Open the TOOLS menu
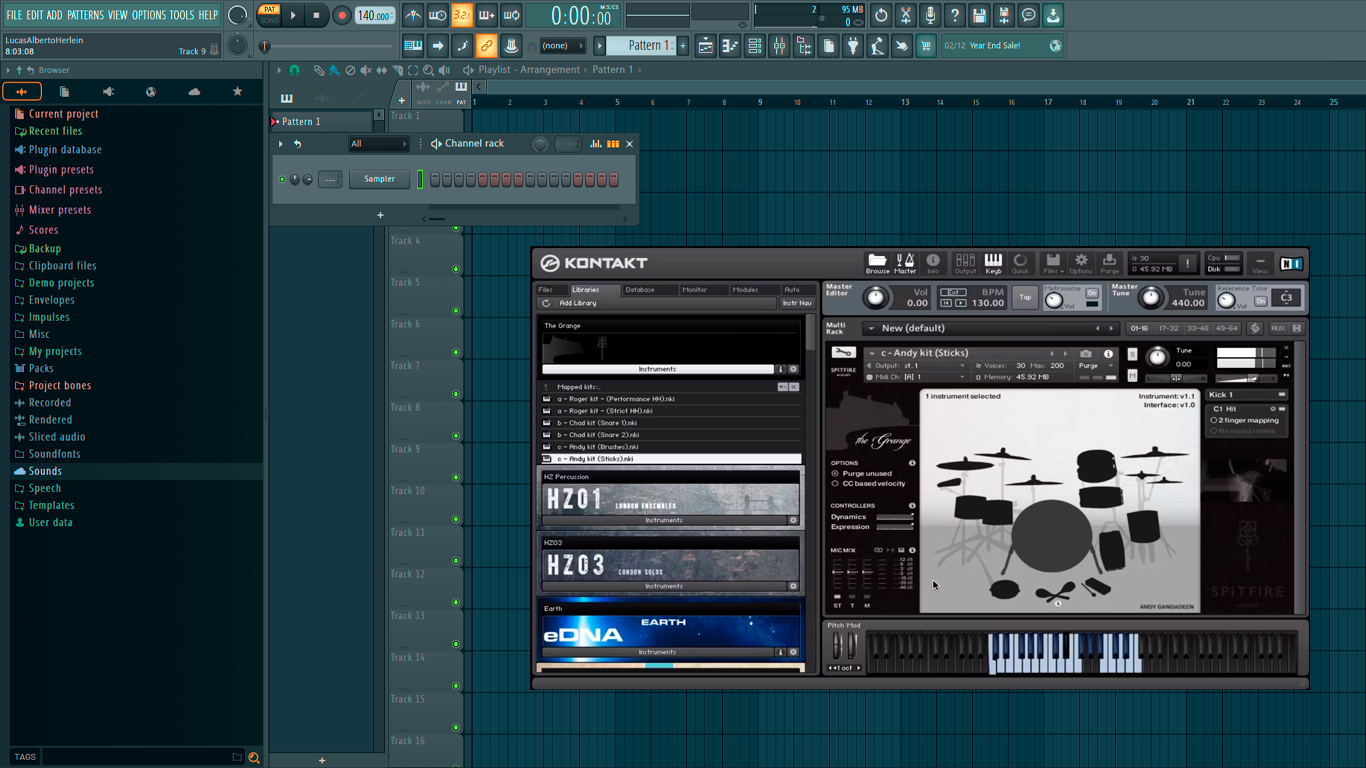 pyautogui.click(x=182, y=15)
